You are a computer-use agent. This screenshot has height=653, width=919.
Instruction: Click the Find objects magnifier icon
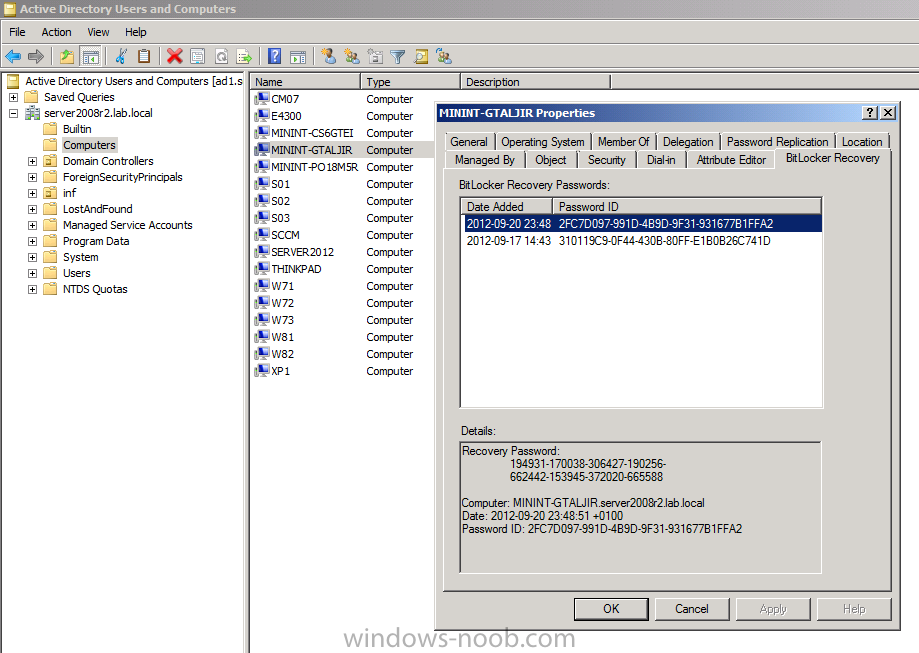click(x=421, y=56)
